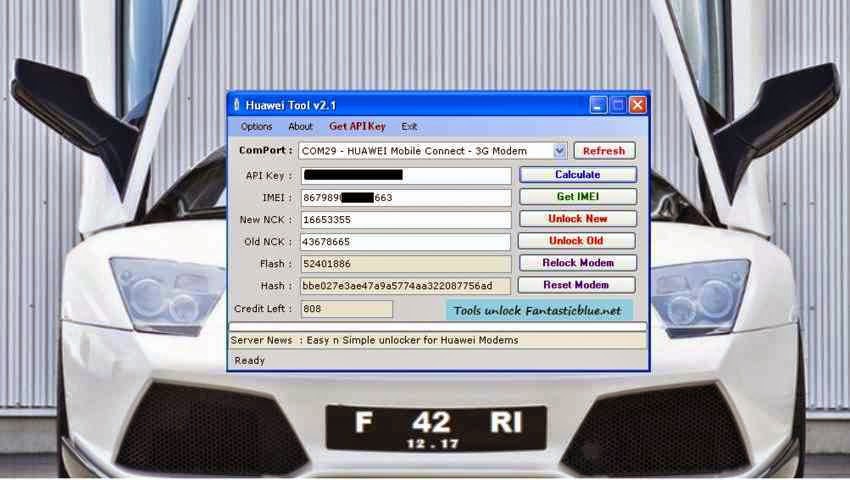Open the Tools unlock Fantasticblue.net banner
850x480 pixels.
(539, 311)
